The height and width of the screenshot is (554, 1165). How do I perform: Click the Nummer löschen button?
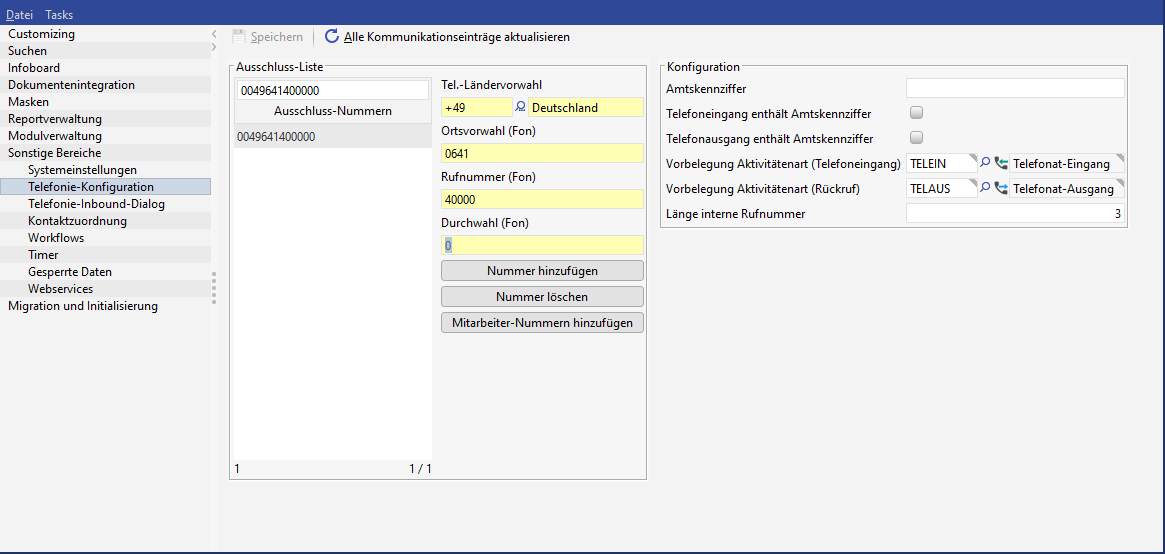[x=542, y=297]
